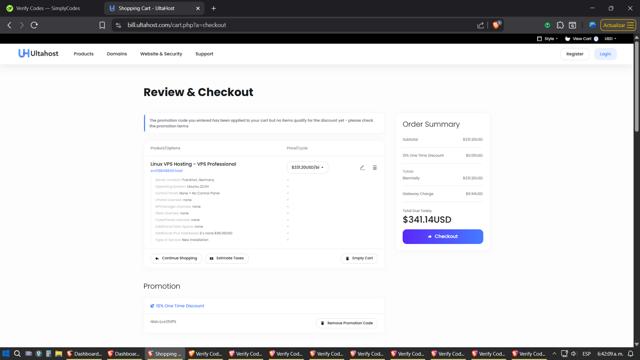Open the Products menu
The width and height of the screenshot is (640, 360).
click(84, 54)
